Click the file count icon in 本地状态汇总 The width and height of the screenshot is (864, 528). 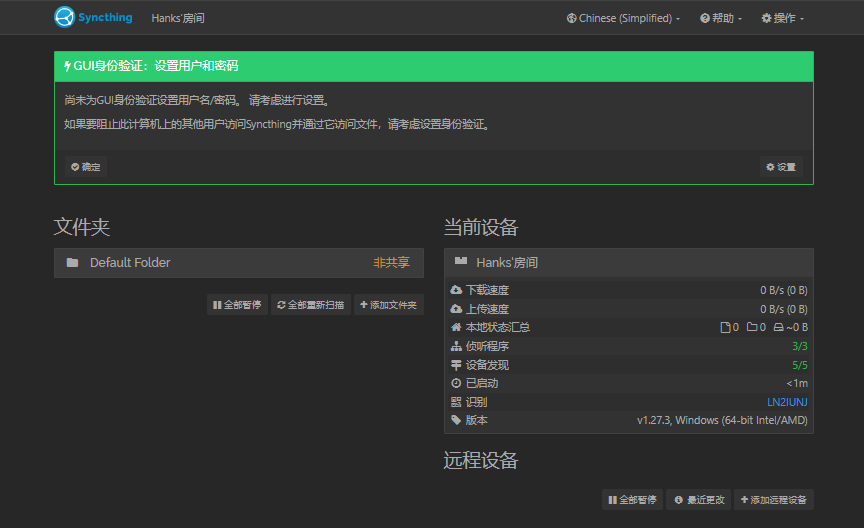725,327
